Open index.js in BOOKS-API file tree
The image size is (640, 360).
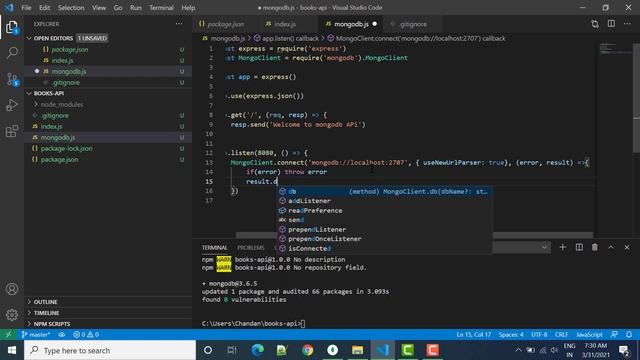[x=108, y=127]
